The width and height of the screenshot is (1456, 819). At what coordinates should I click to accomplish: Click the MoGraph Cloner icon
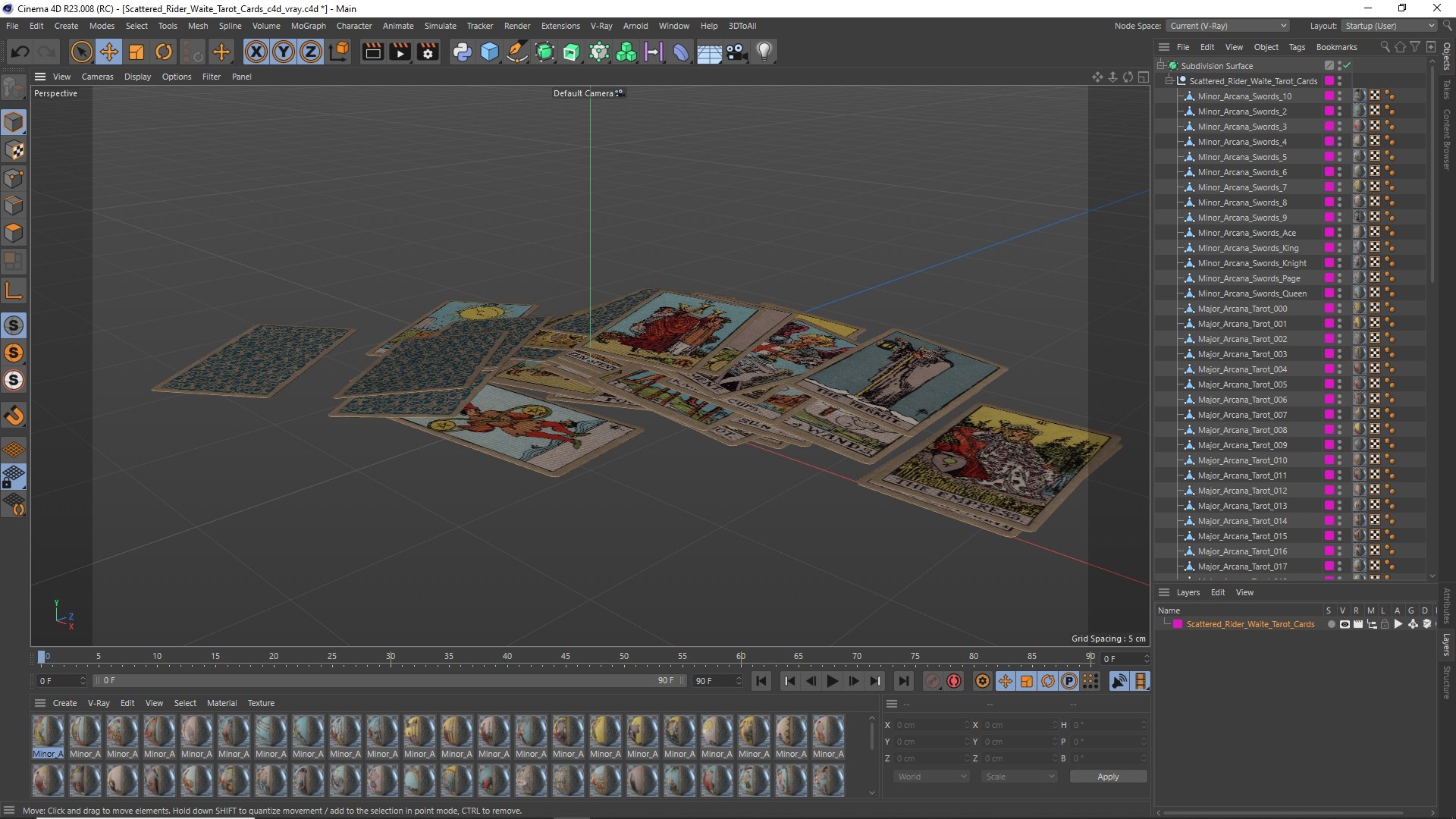[626, 52]
